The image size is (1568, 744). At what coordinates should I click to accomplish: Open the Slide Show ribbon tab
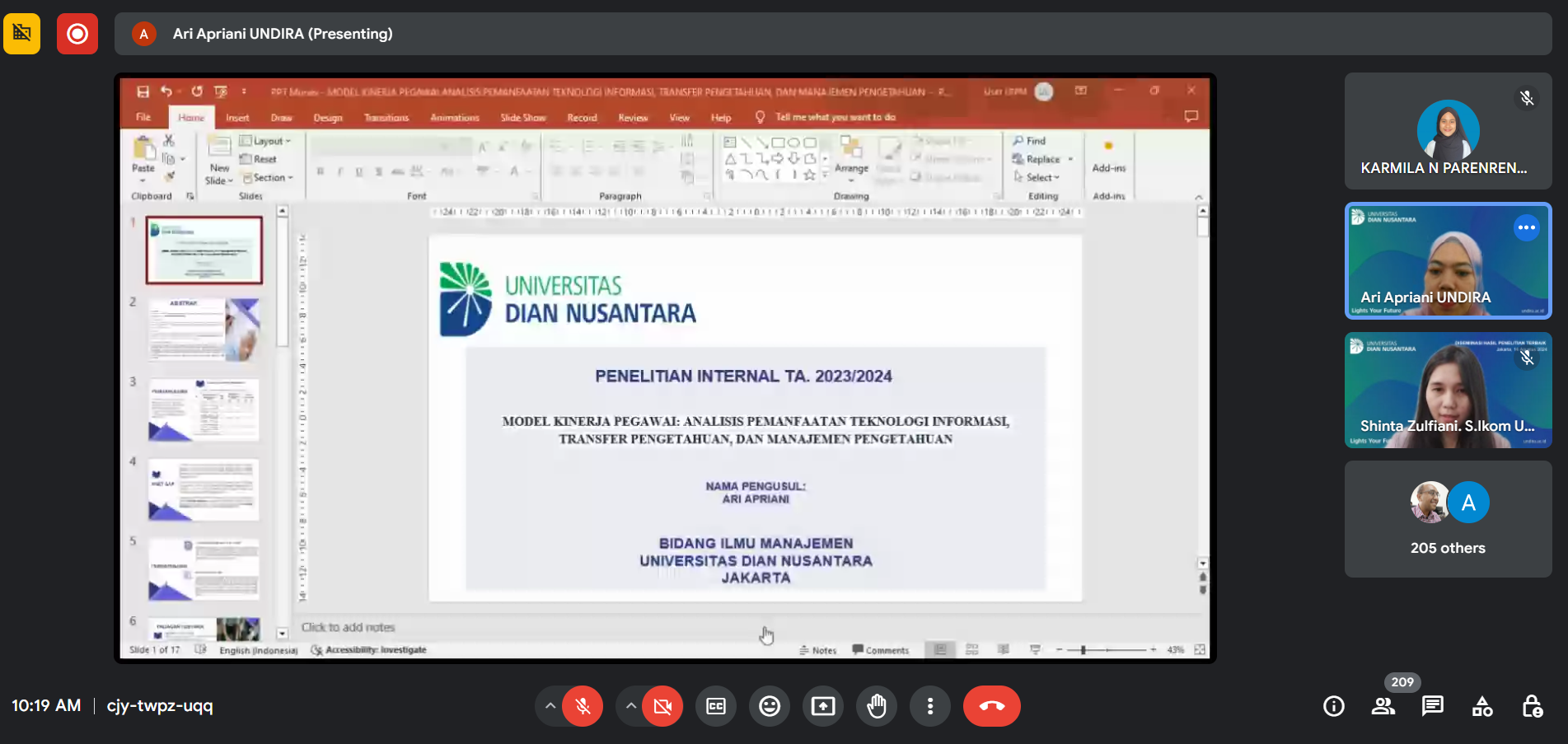point(523,118)
